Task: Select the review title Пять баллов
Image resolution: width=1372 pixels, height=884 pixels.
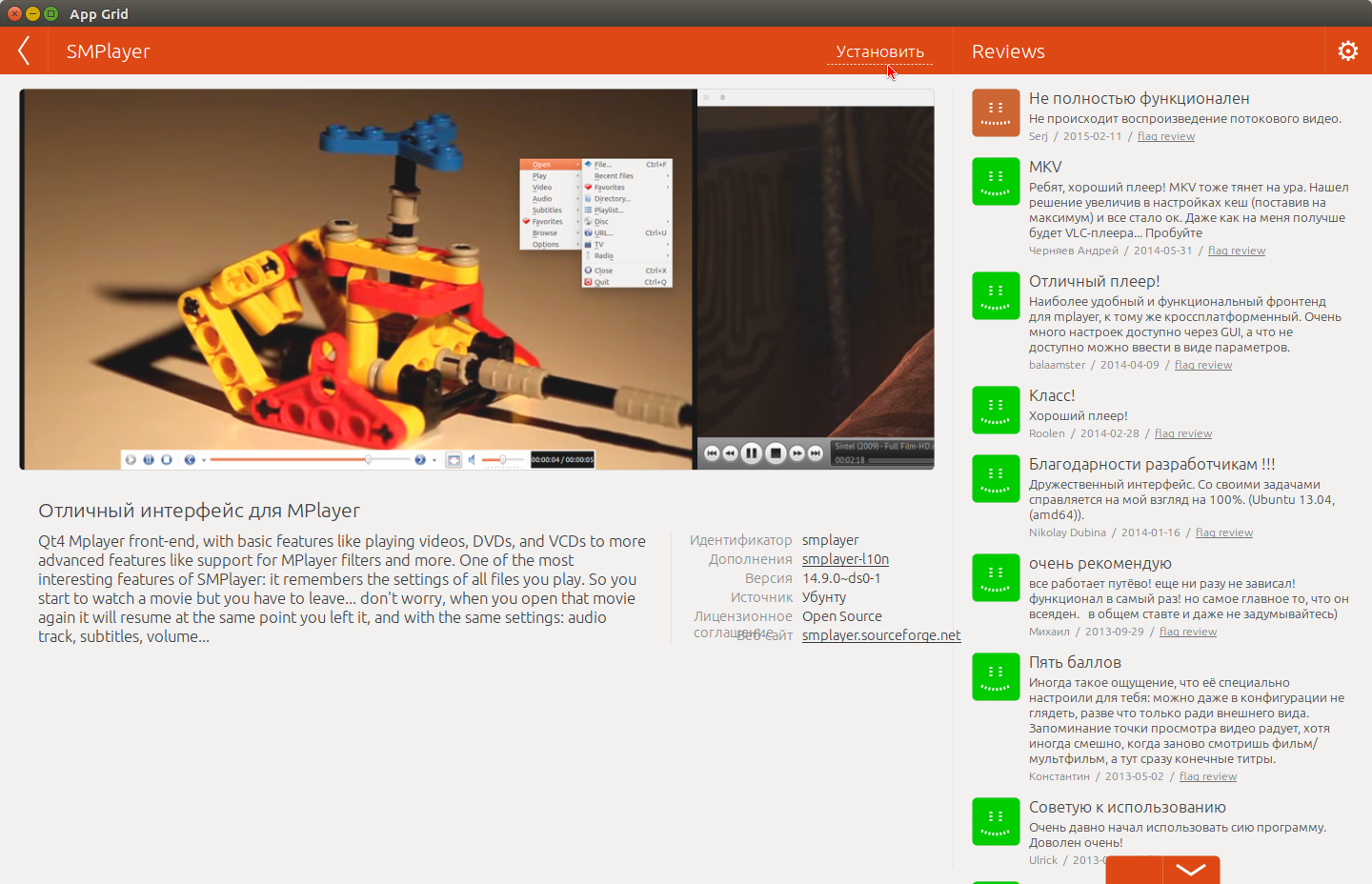Action: point(1075,663)
